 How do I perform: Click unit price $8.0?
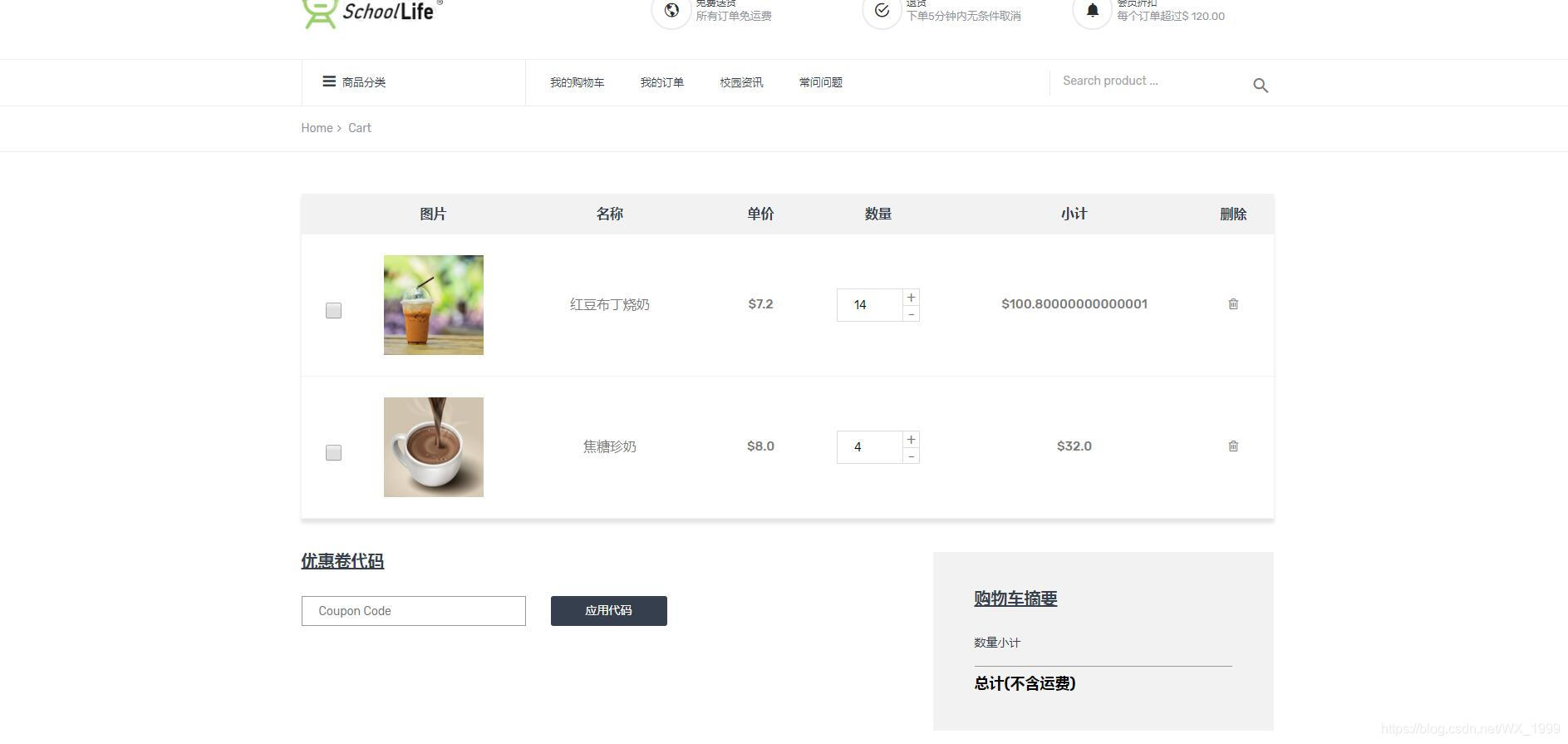point(760,446)
